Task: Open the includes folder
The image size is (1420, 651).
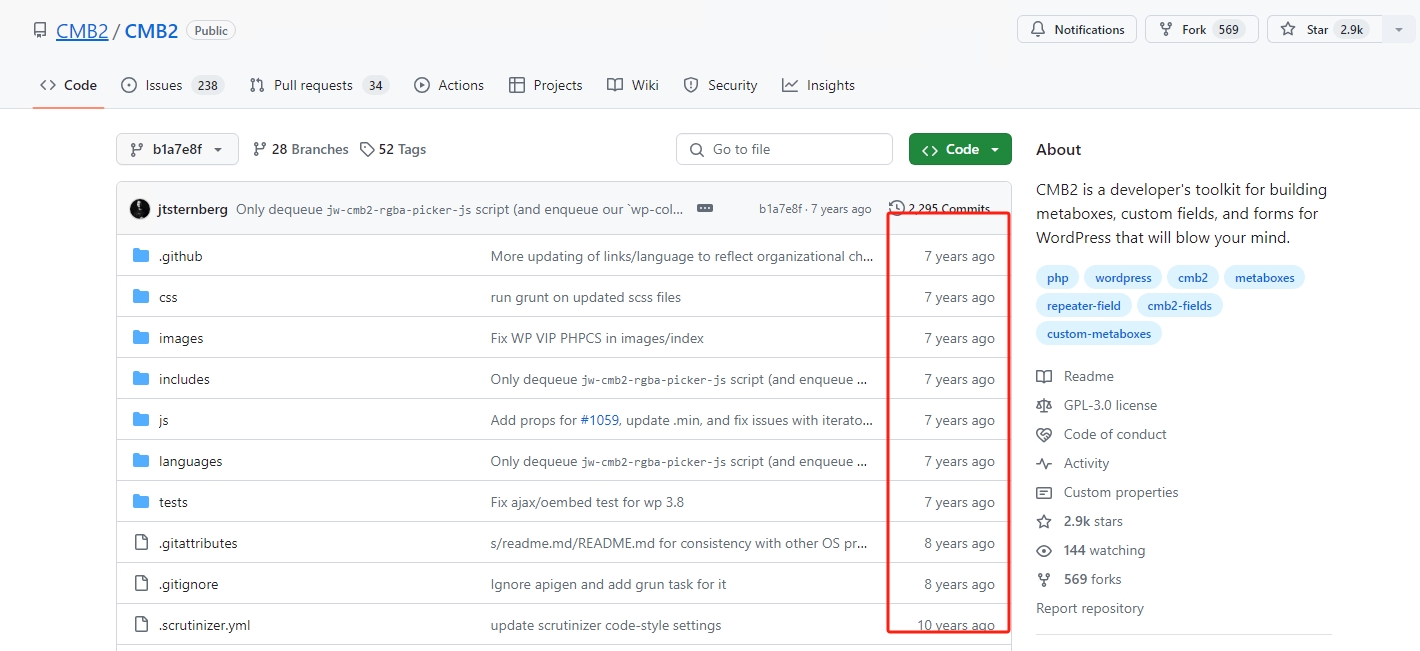Action: click(184, 379)
